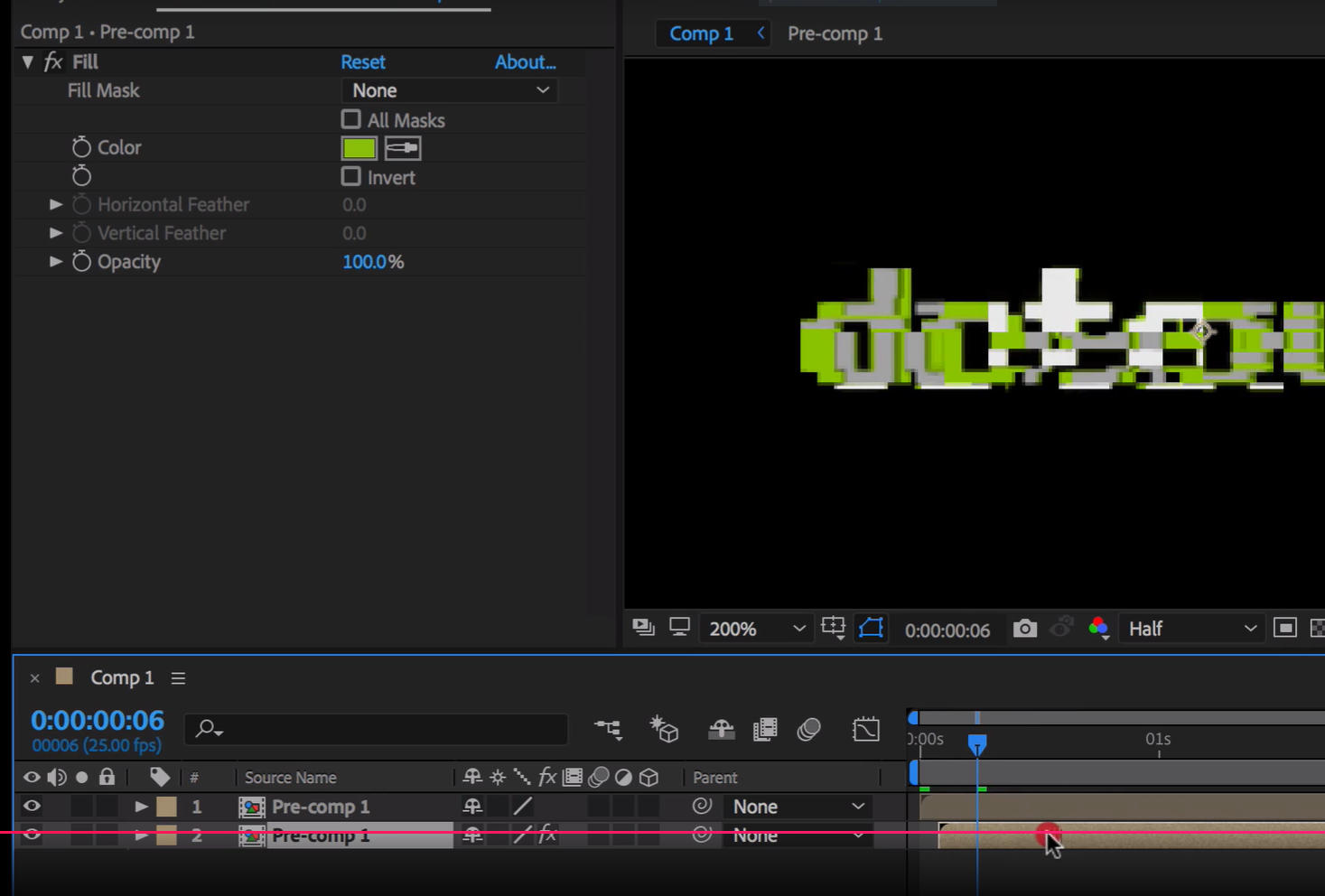Click the blue current time indicator
This screenshot has height=896, width=1325.
pos(976,744)
